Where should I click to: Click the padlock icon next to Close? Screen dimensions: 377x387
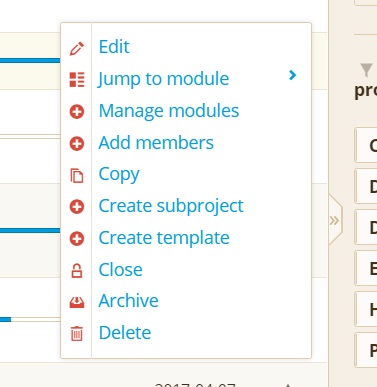(77, 271)
